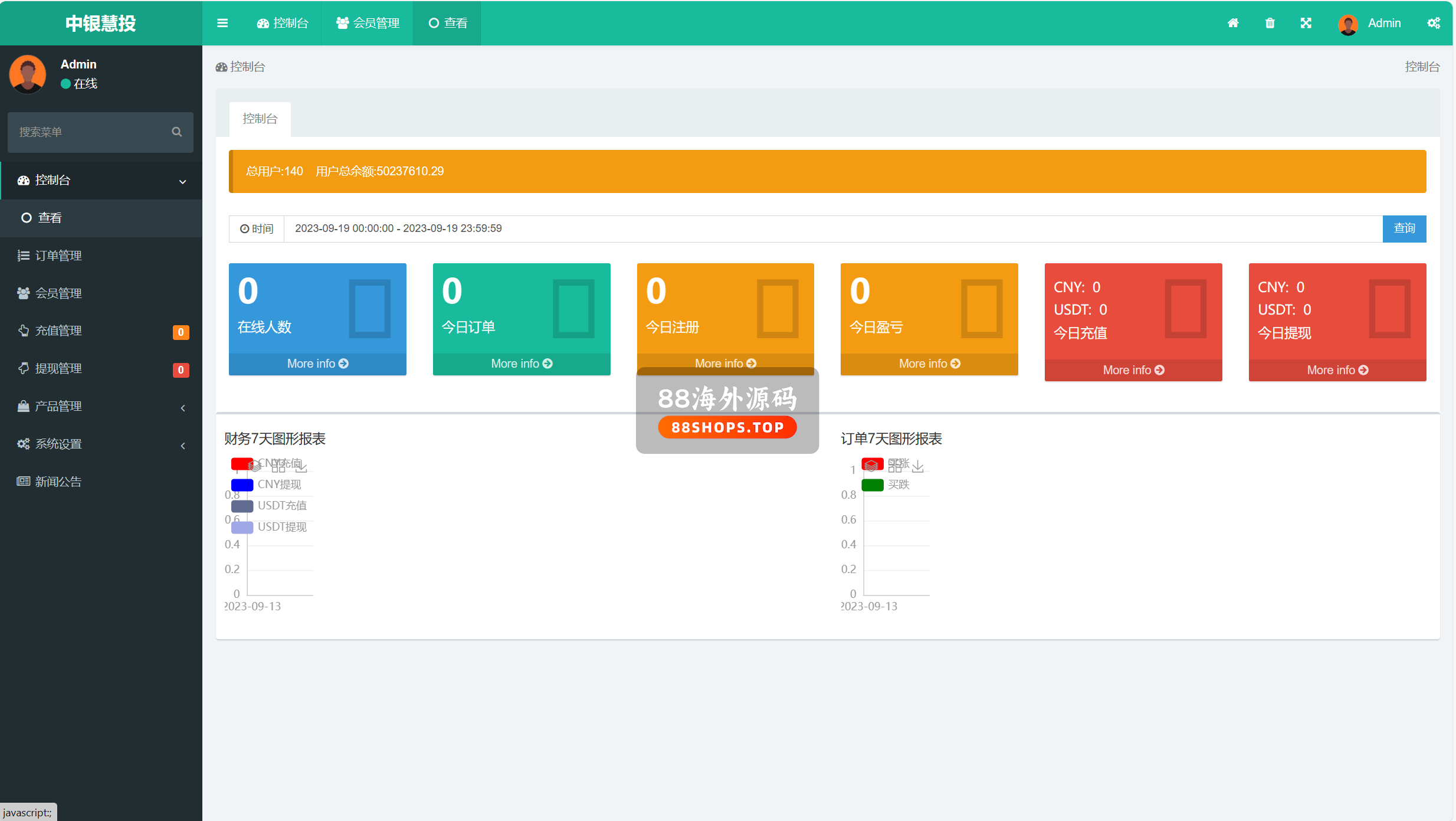Click the hamburger sidebar toggle icon

pyautogui.click(x=222, y=23)
